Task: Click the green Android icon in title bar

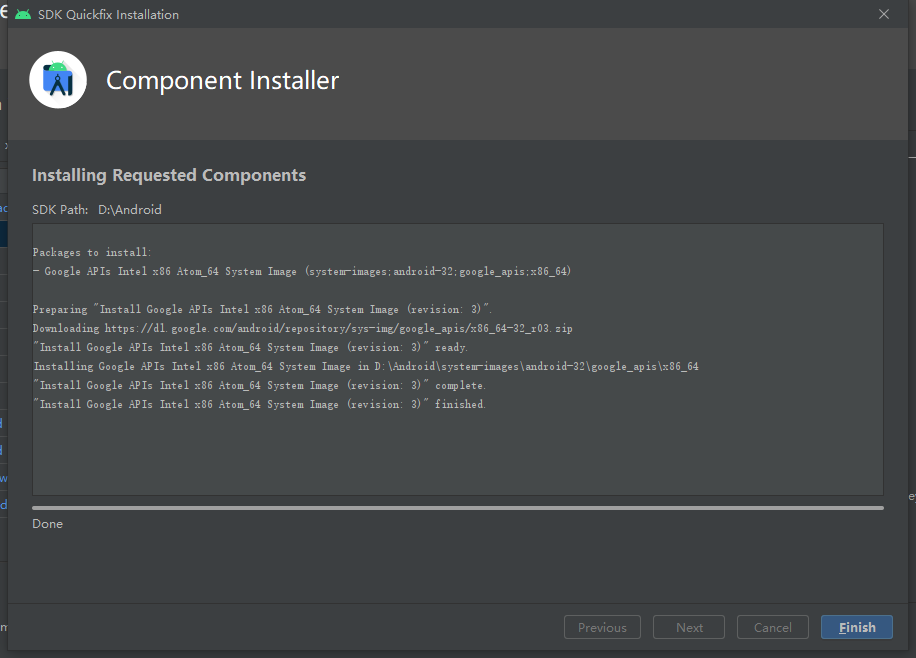Action: 23,14
